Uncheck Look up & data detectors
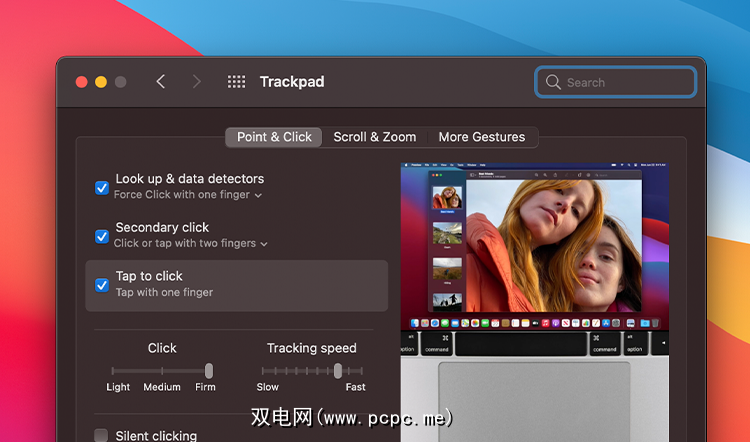 [x=102, y=188]
